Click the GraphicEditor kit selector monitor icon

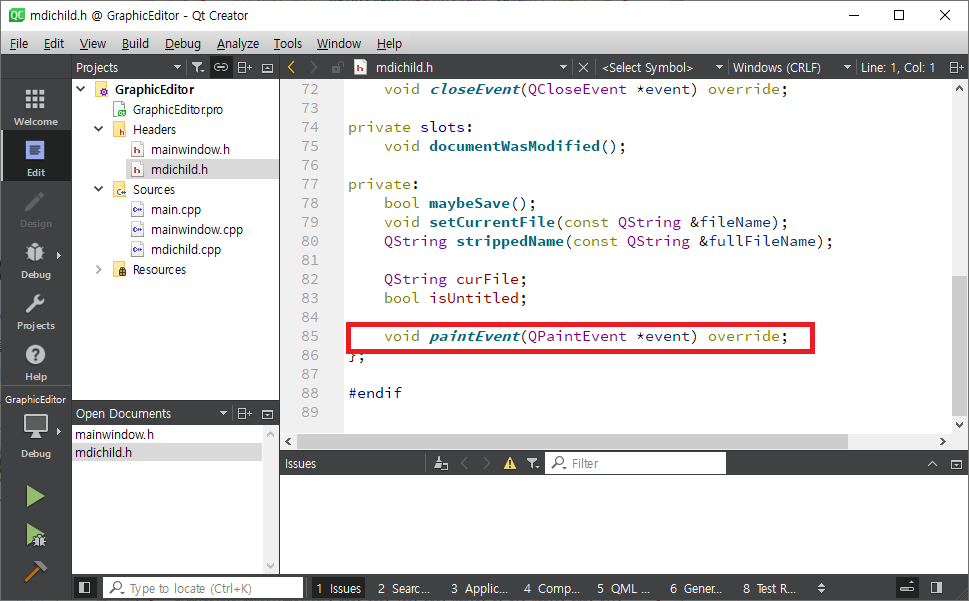click(35, 426)
